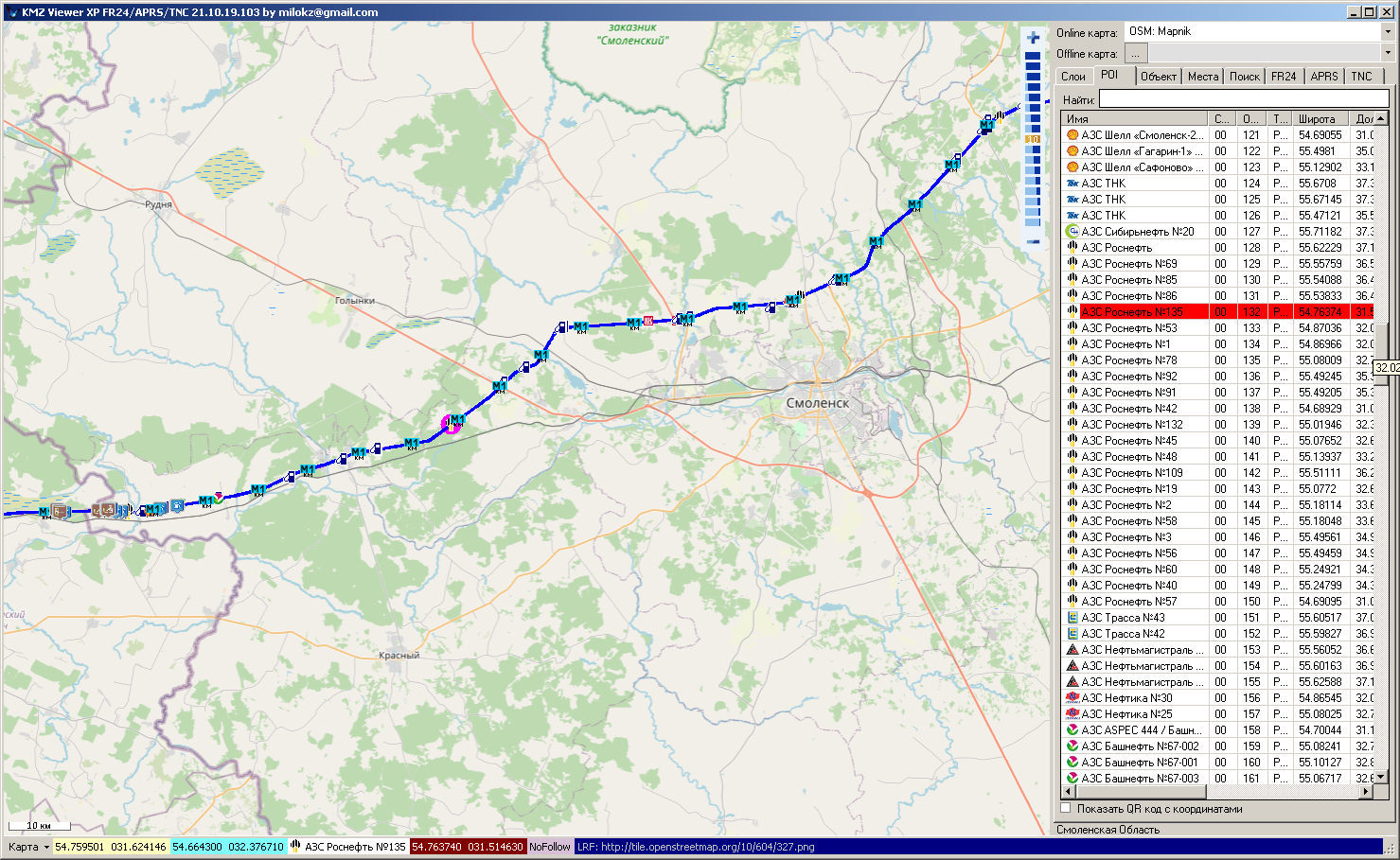The width and height of the screenshot is (1400, 860).
Task: Open the APRS tab
Action: coord(1324,77)
